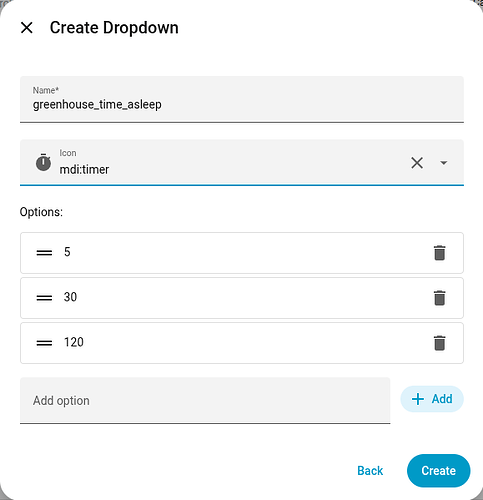Click the Name field with greenhouse_time_asleep

[x=242, y=99]
